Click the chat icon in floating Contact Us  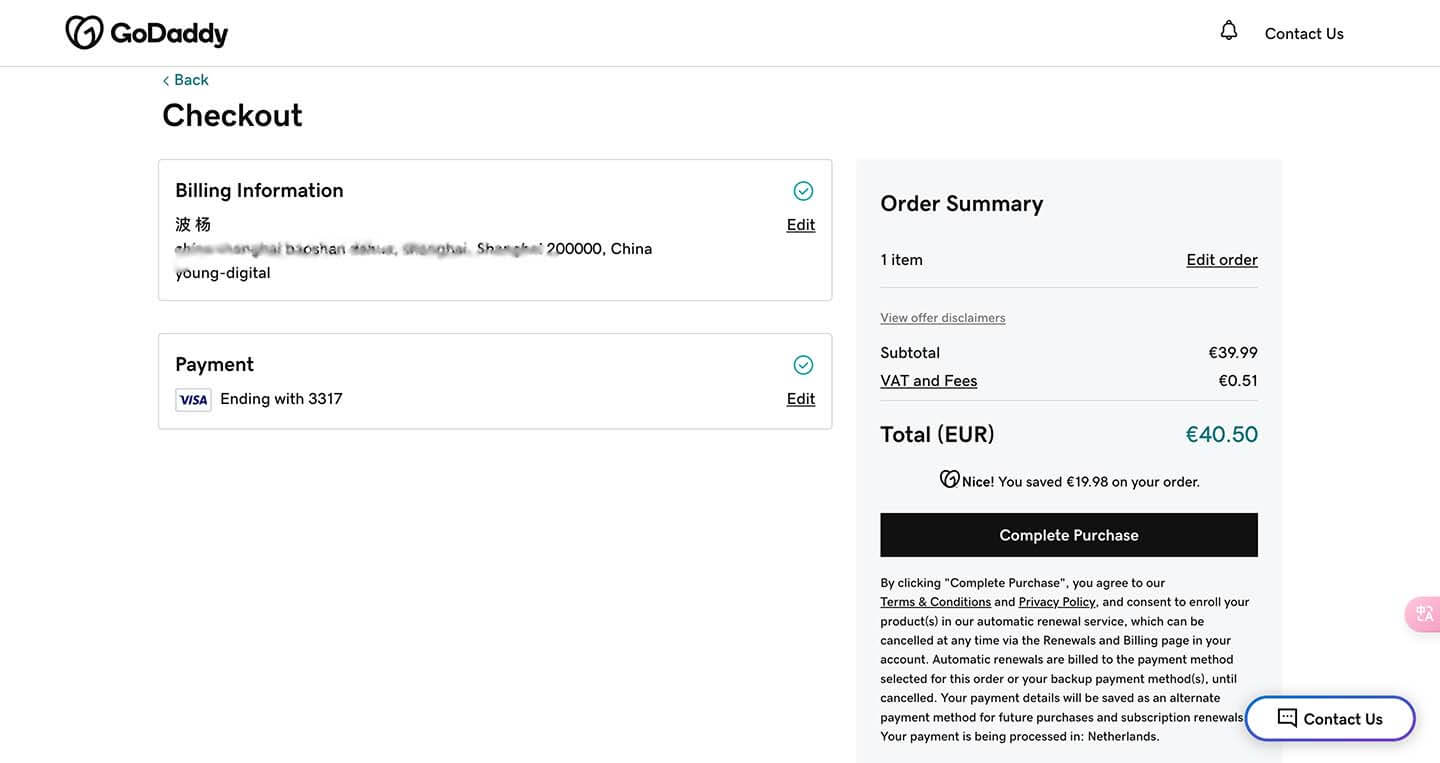coord(1287,718)
